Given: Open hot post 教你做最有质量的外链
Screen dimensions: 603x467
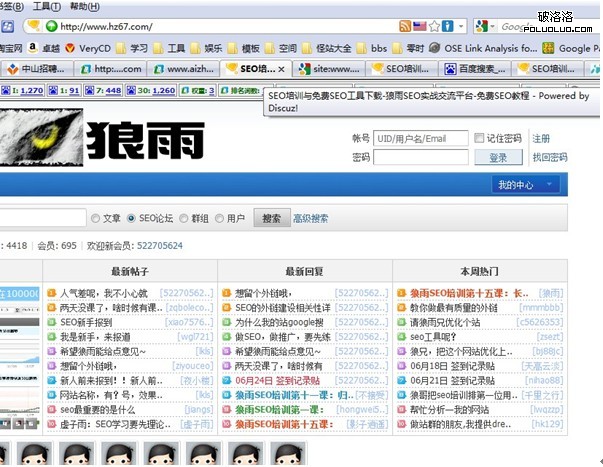Looking at the screenshot, I should click(454, 308).
